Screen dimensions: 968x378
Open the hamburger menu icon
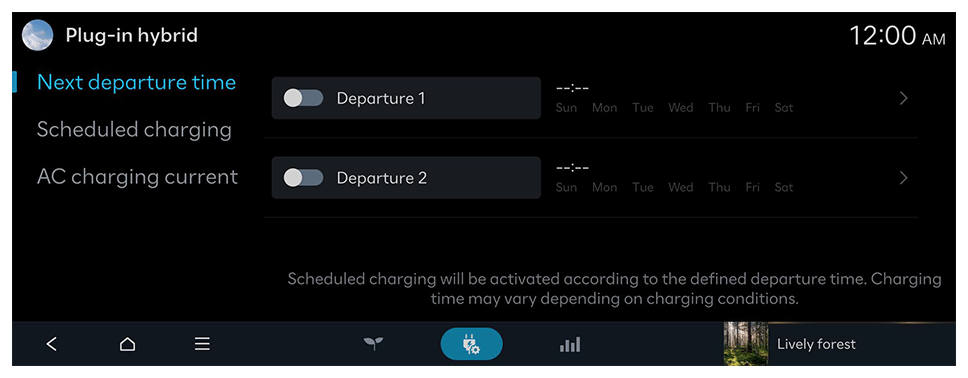[x=202, y=344]
